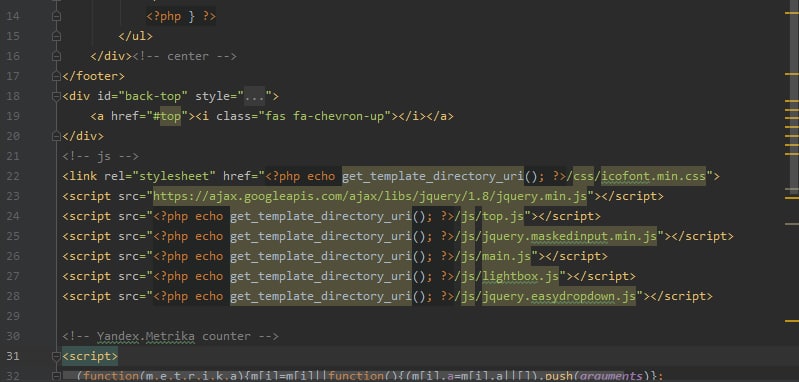Collapse the function block on line 32
The width and height of the screenshot is (799, 382).
56,376
